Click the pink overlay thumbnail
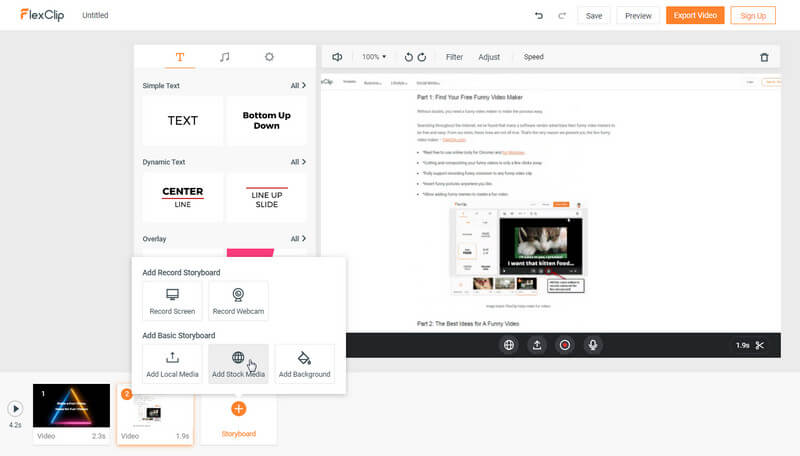The height and width of the screenshot is (456, 800). (x=250, y=252)
